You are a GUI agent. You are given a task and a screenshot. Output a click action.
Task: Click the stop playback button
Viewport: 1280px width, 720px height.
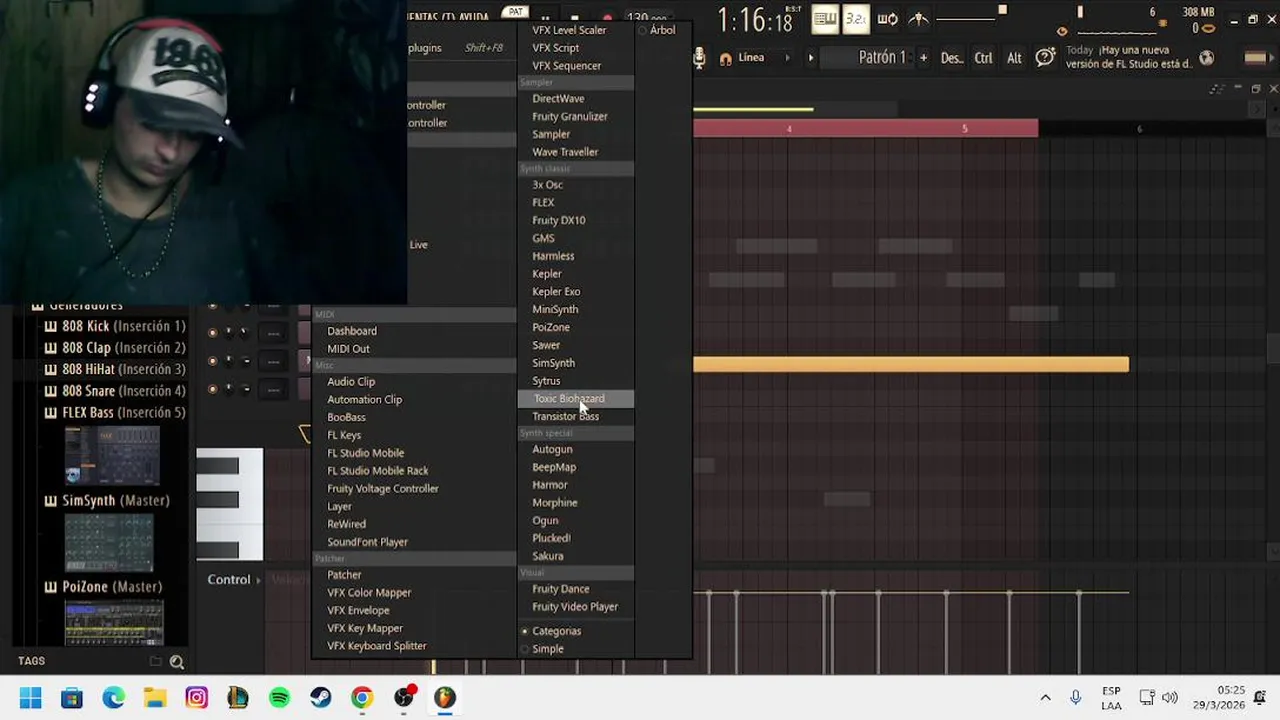(575, 18)
